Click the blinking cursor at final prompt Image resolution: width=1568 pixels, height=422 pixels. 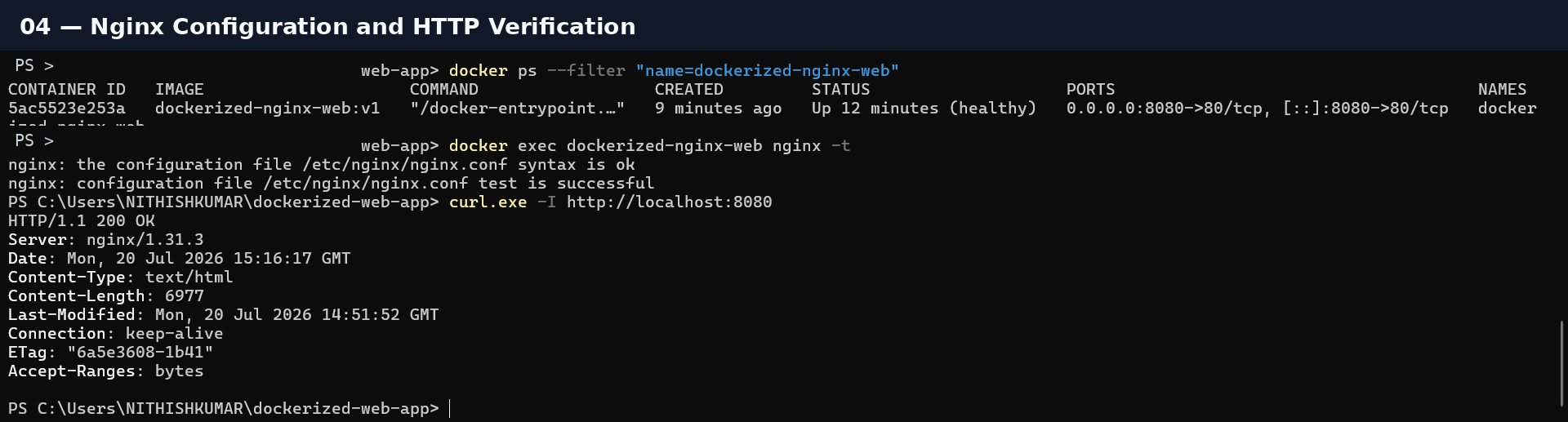point(450,408)
